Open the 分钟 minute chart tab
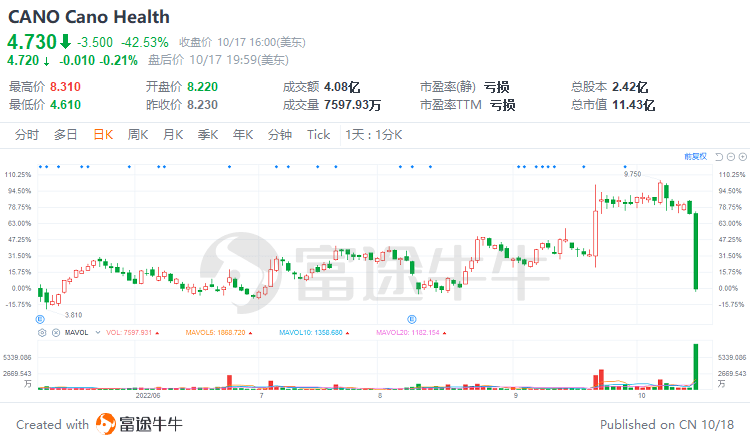 pyautogui.click(x=280, y=135)
